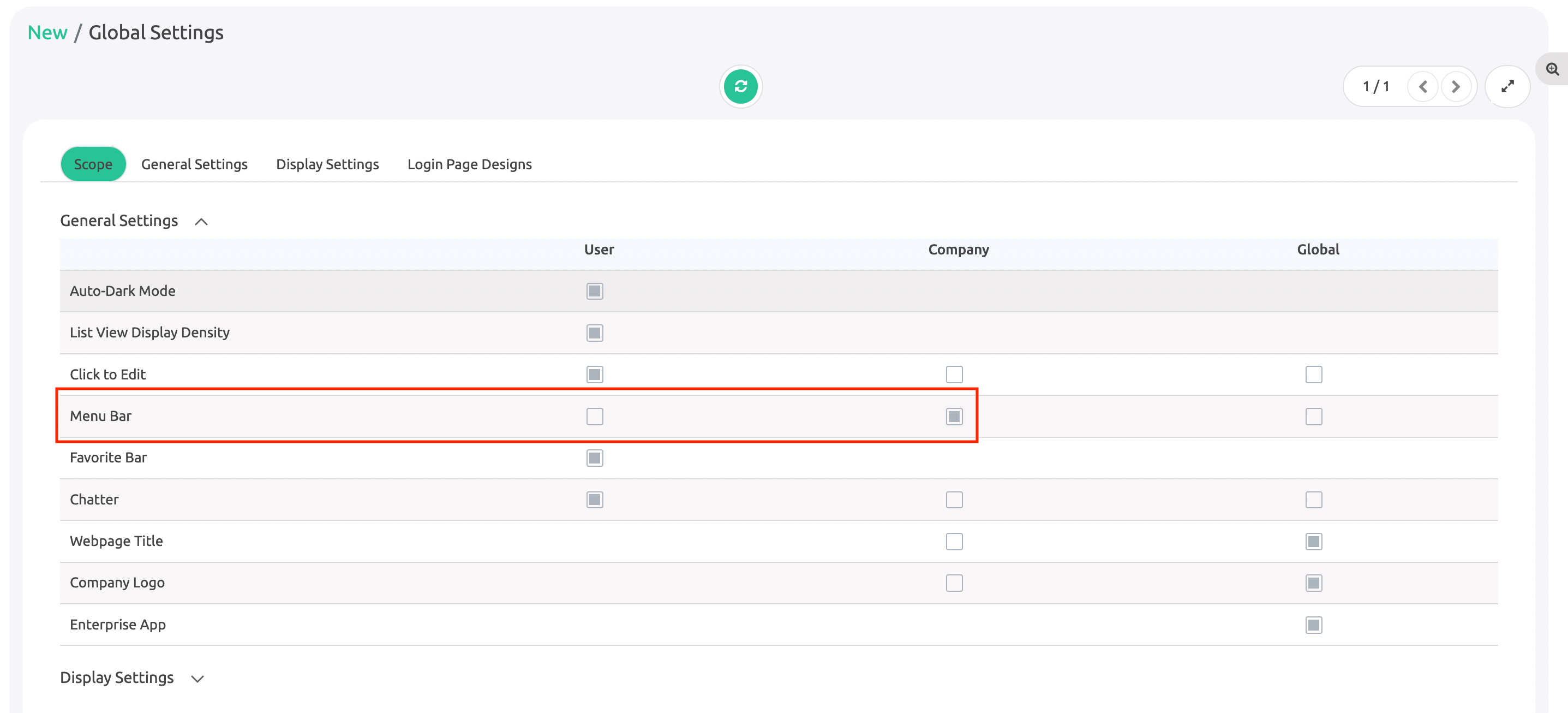Screen dimensions: 1568x713
Task: Click the expand fullscreen icon
Action: [x=1507, y=86]
